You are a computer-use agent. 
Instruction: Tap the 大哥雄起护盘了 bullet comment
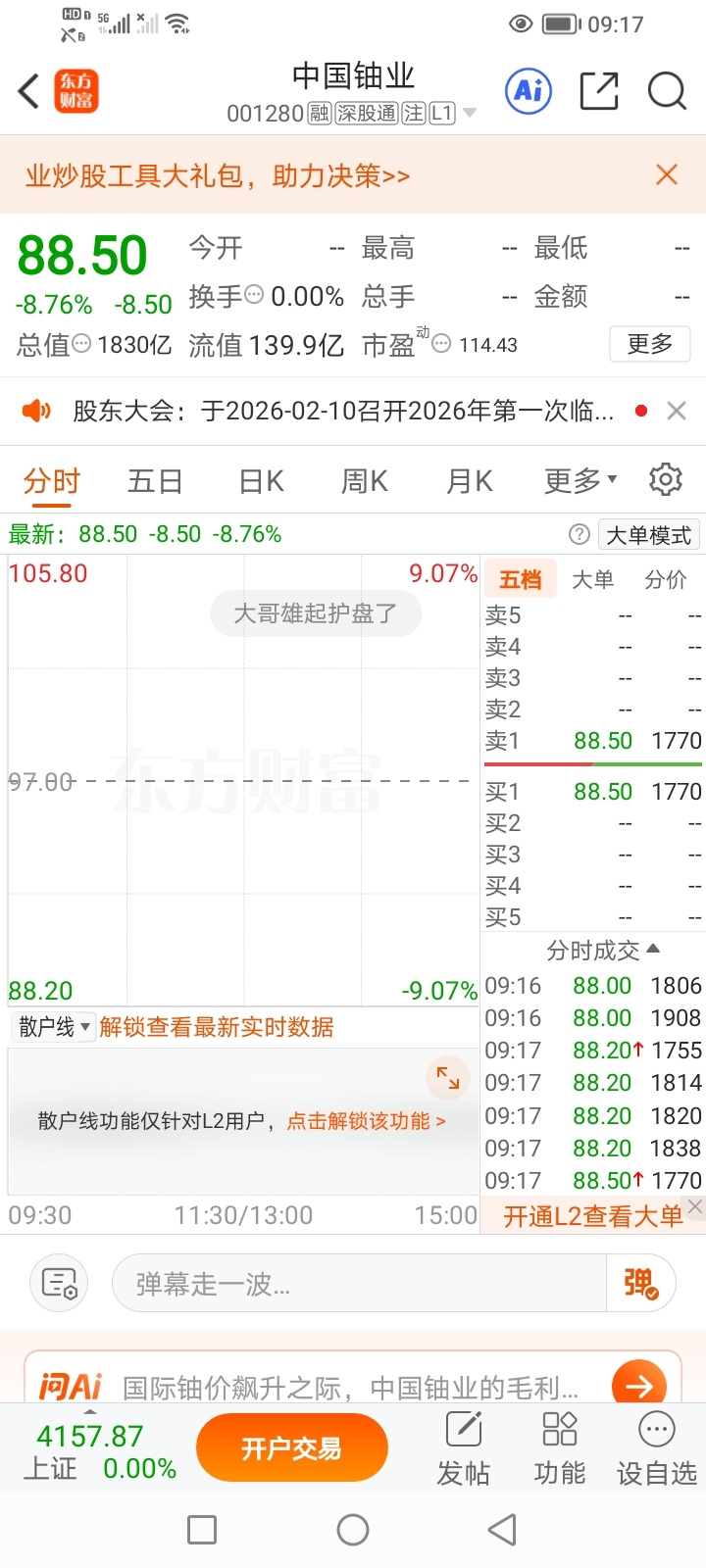click(316, 613)
